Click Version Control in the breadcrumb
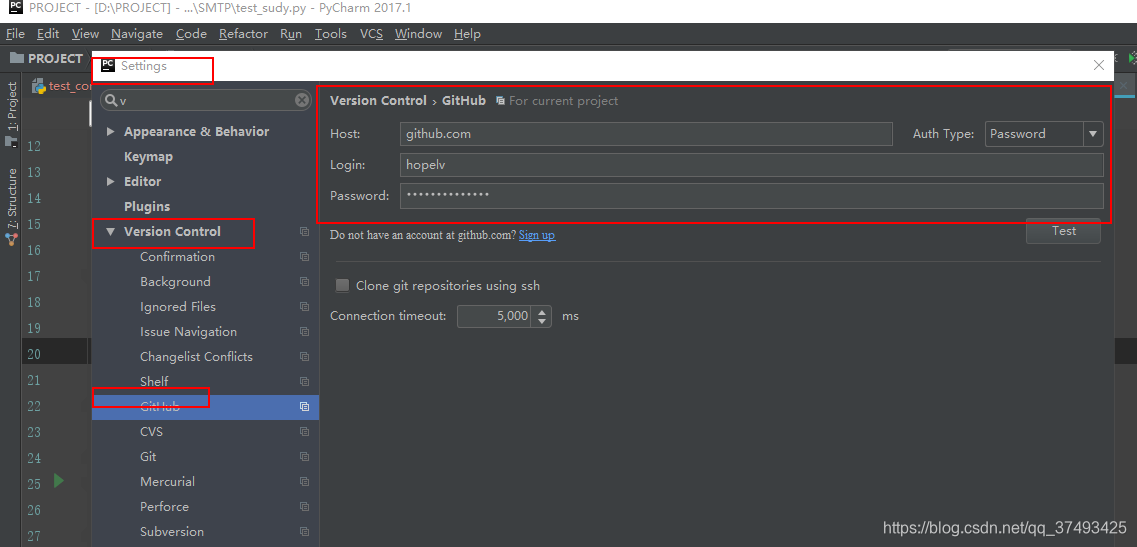 click(379, 101)
